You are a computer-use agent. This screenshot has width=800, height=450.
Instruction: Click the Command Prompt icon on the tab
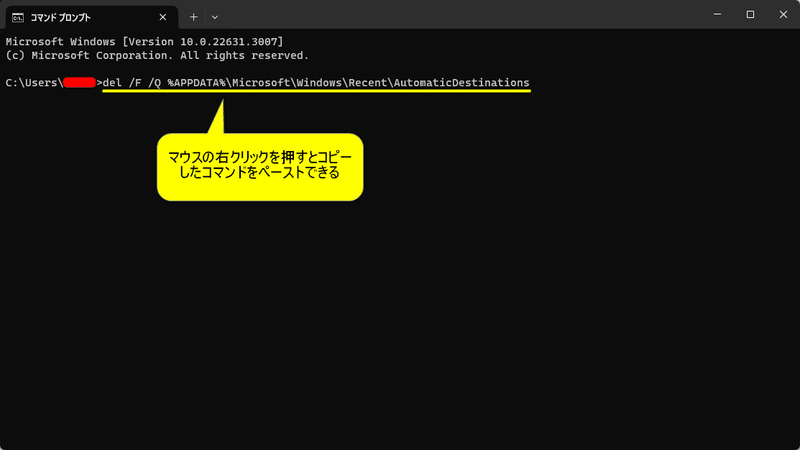click(x=18, y=18)
